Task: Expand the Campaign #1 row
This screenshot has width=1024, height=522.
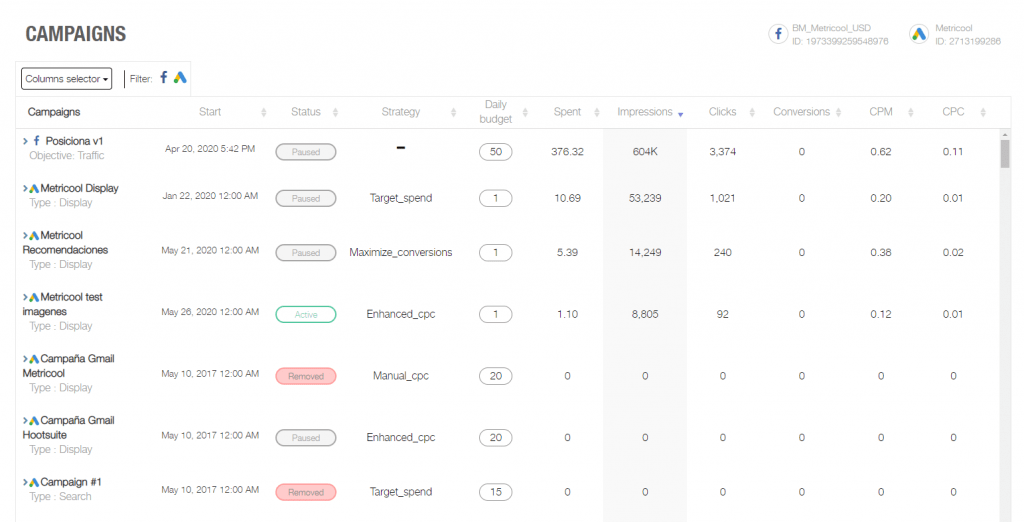Action: (25, 482)
